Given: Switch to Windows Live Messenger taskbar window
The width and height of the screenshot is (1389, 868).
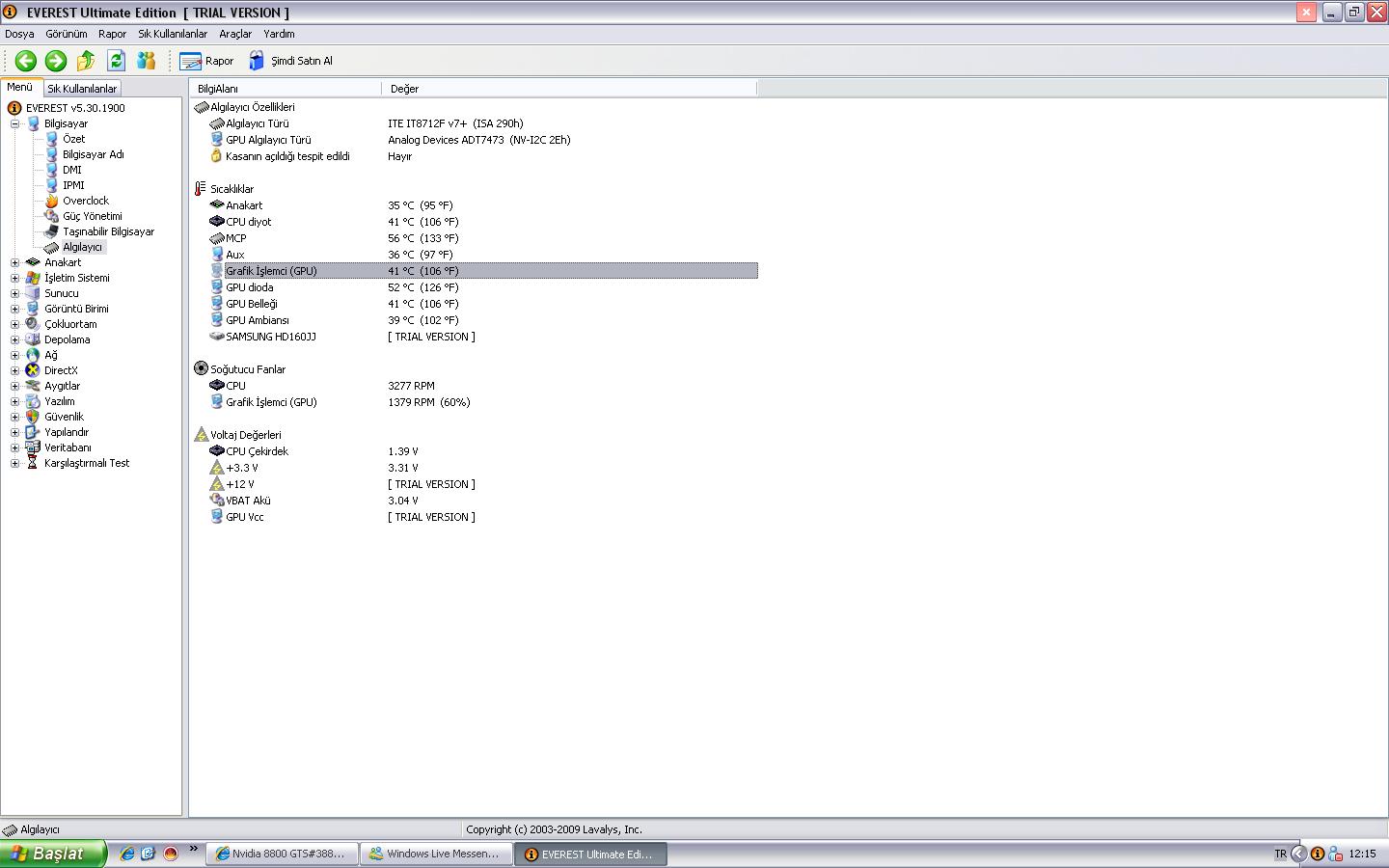Looking at the screenshot, I should click(x=435, y=854).
